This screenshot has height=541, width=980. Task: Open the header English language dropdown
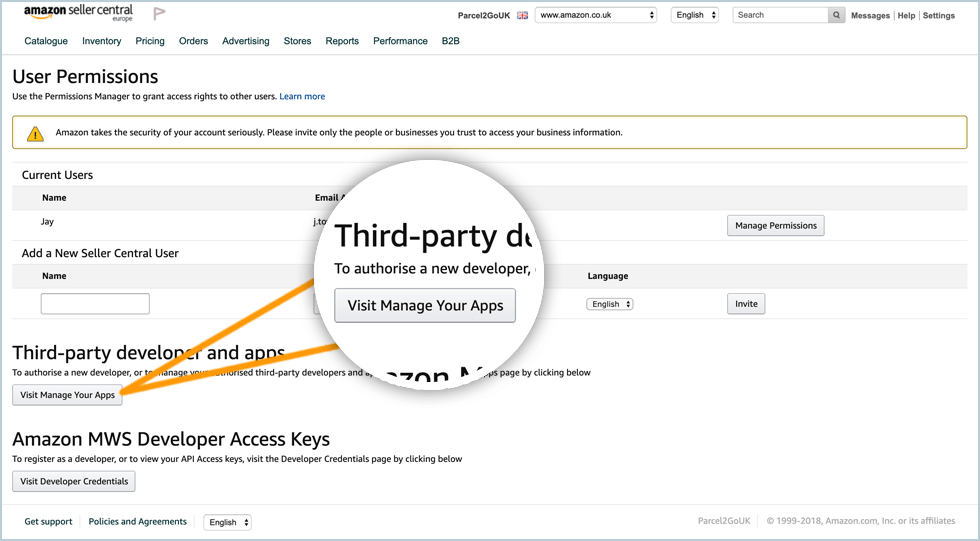click(x=696, y=15)
